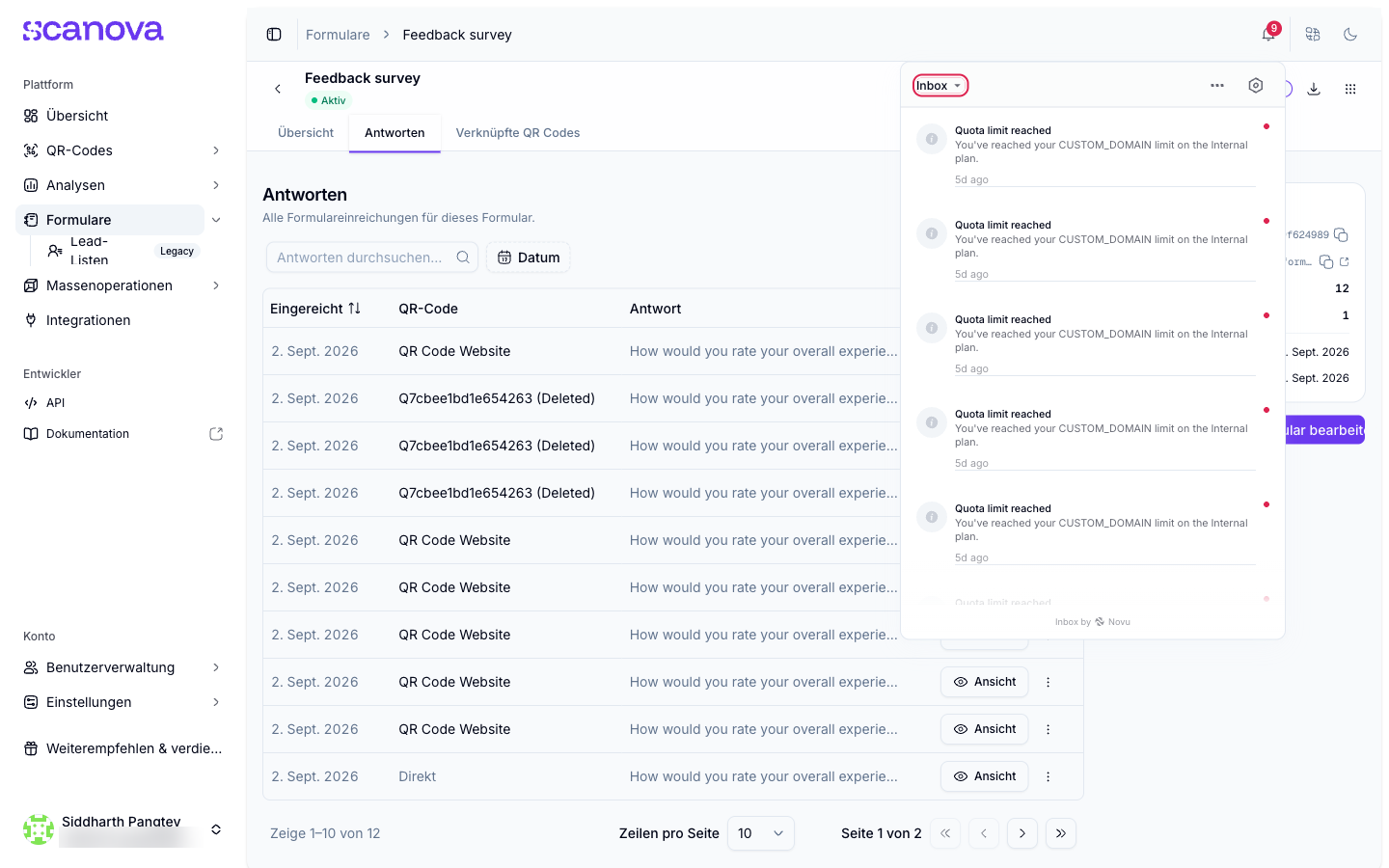Sort by Eingereicht column
The width and height of the screenshot is (1389, 868).
[x=315, y=309]
